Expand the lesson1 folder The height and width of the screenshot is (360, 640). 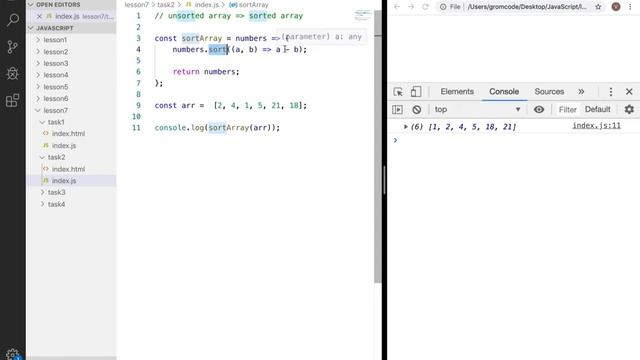[x=71, y=40]
